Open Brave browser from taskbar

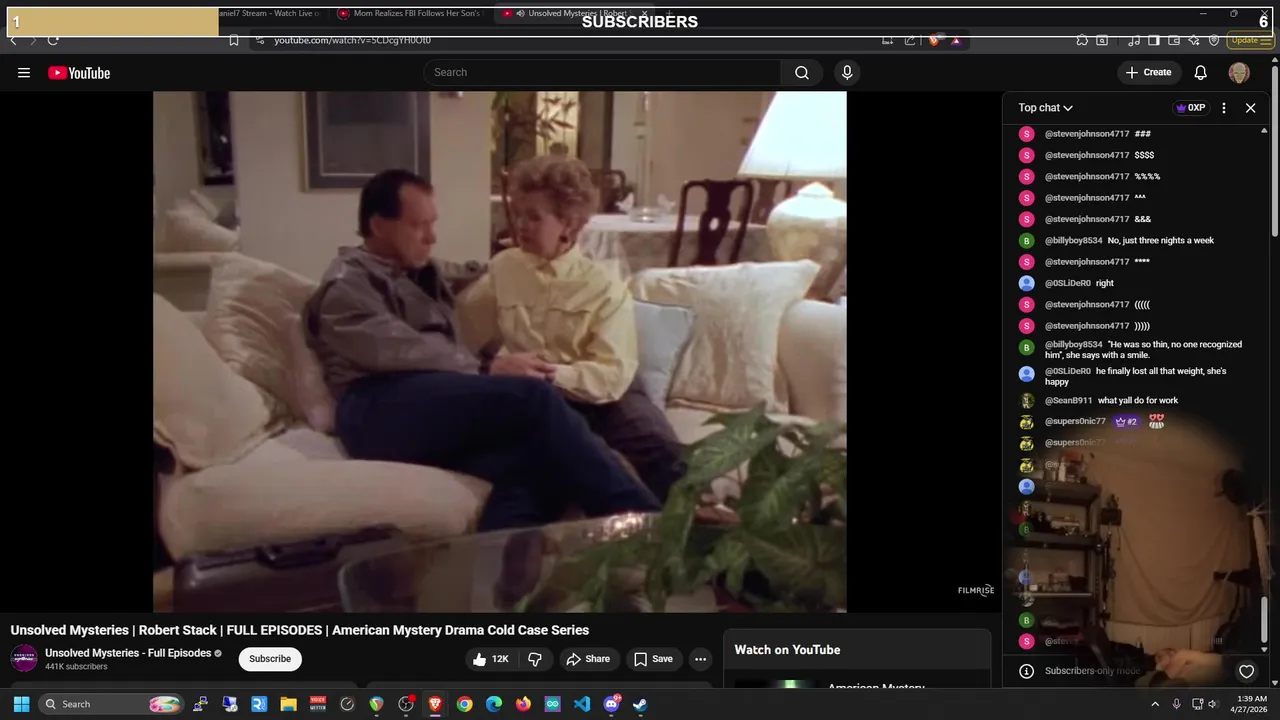pos(435,704)
